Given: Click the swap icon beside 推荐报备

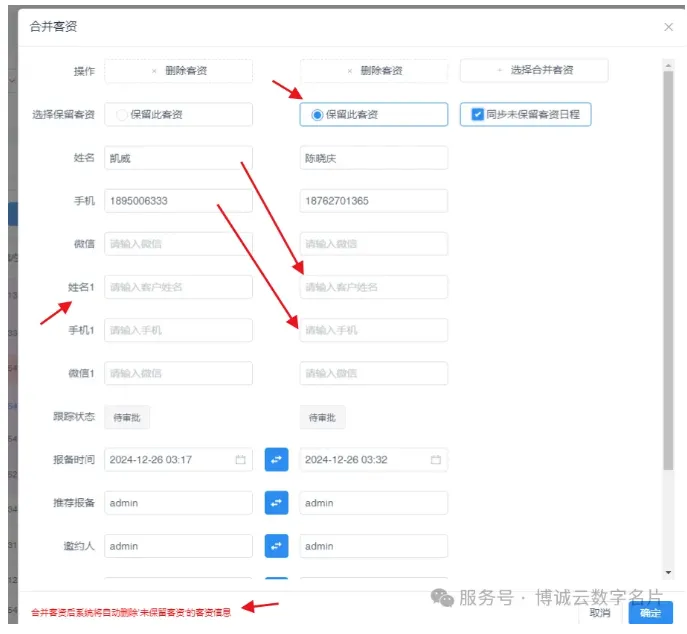Looking at the screenshot, I should tap(276, 502).
